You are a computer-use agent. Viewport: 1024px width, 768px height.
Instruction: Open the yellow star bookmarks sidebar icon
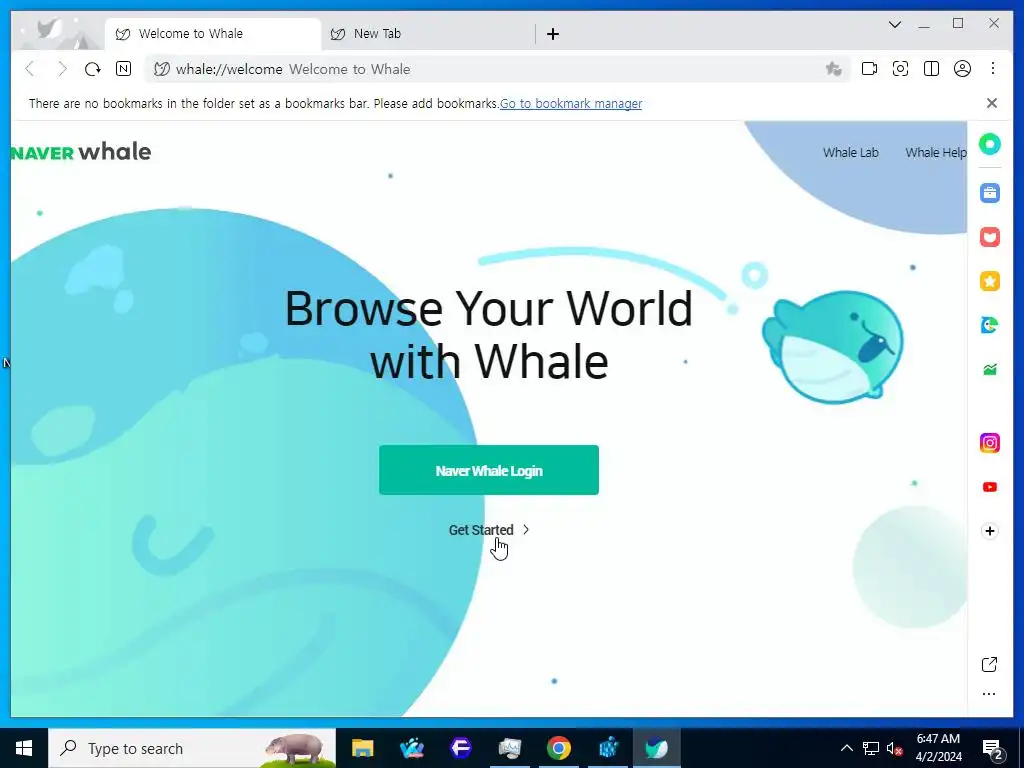[x=989, y=281]
